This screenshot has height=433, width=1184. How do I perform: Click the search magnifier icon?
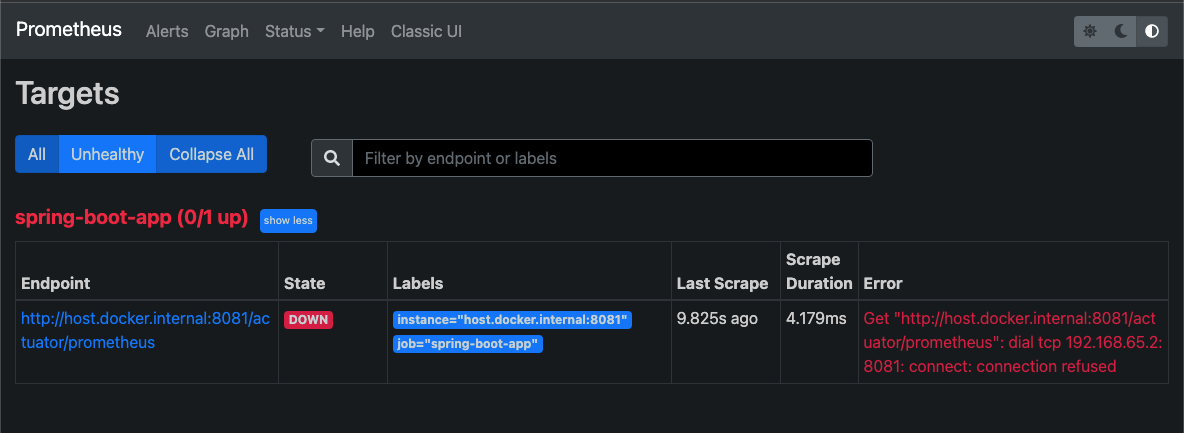[332, 158]
